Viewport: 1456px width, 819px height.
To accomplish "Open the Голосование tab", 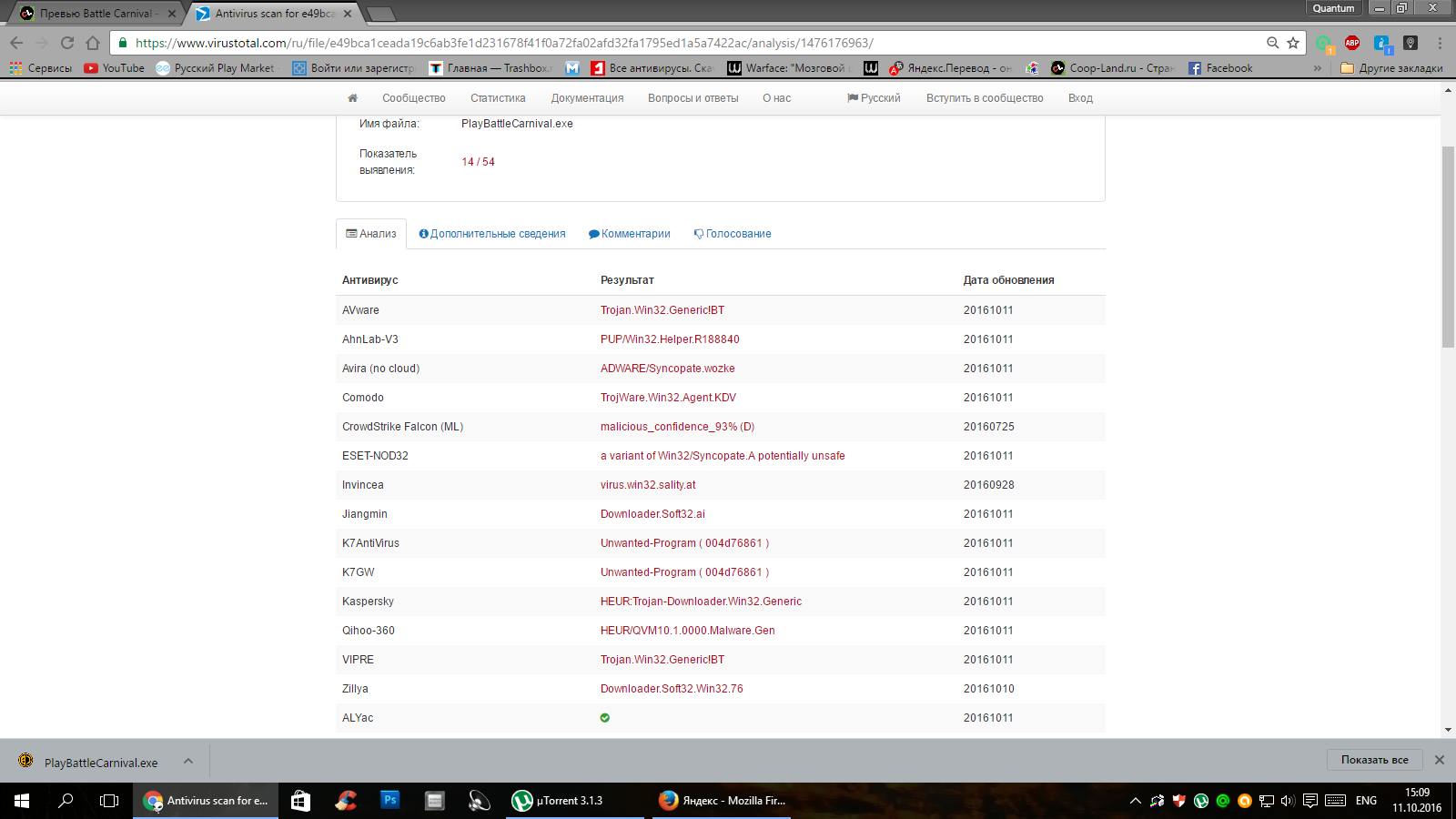I will [x=733, y=234].
